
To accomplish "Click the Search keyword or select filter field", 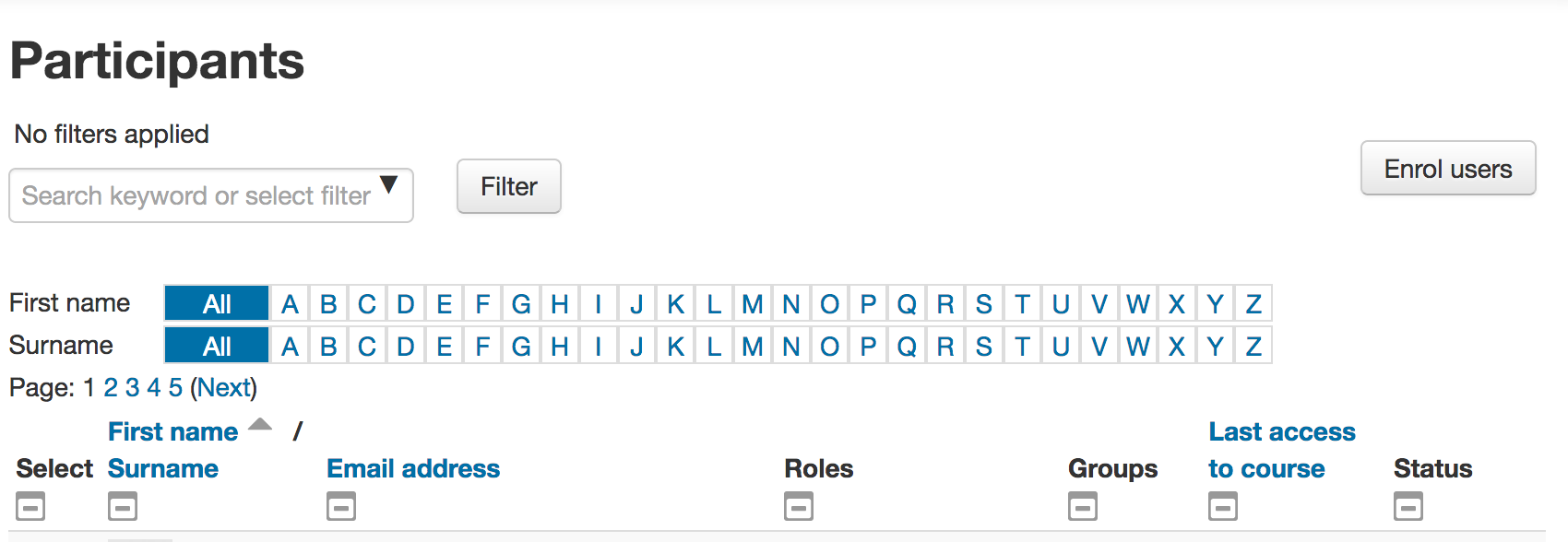I will [211, 195].
